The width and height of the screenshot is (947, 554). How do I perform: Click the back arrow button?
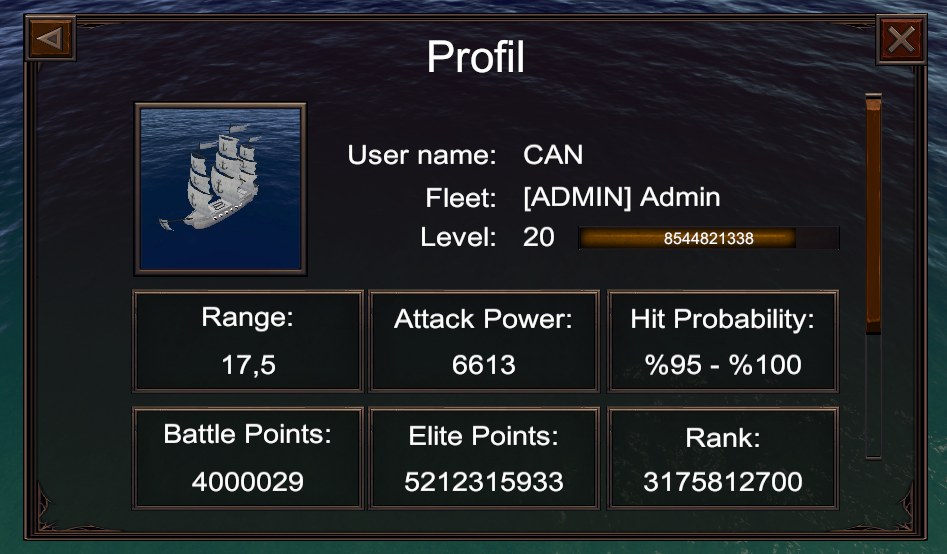[x=50, y=39]
